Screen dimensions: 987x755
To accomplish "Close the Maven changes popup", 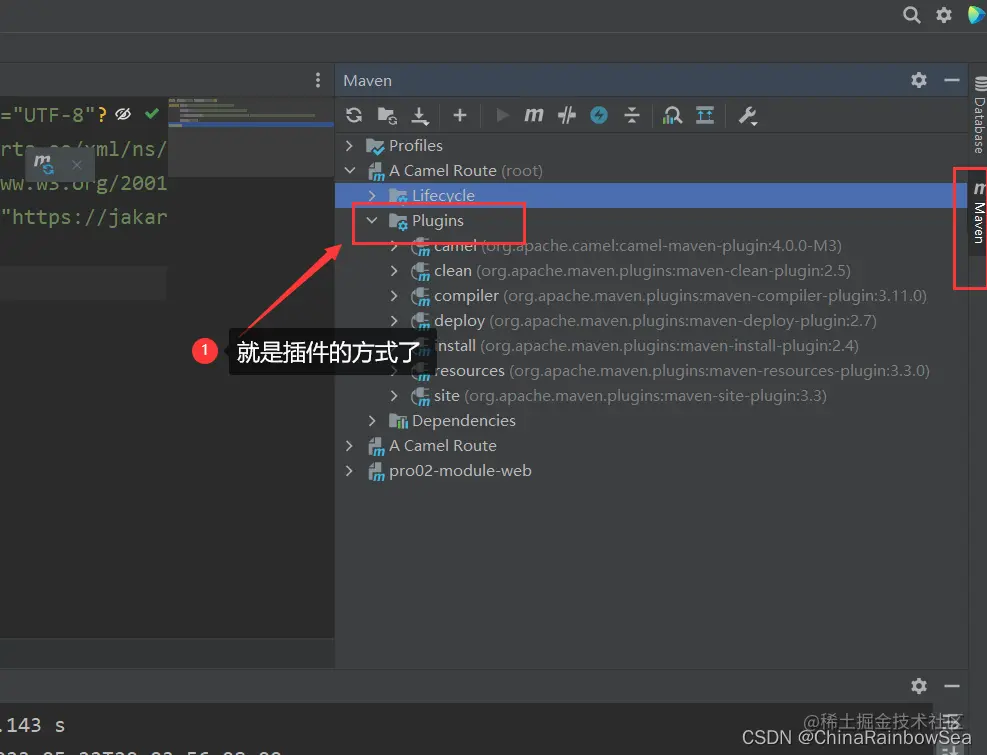I will (77, 165).
